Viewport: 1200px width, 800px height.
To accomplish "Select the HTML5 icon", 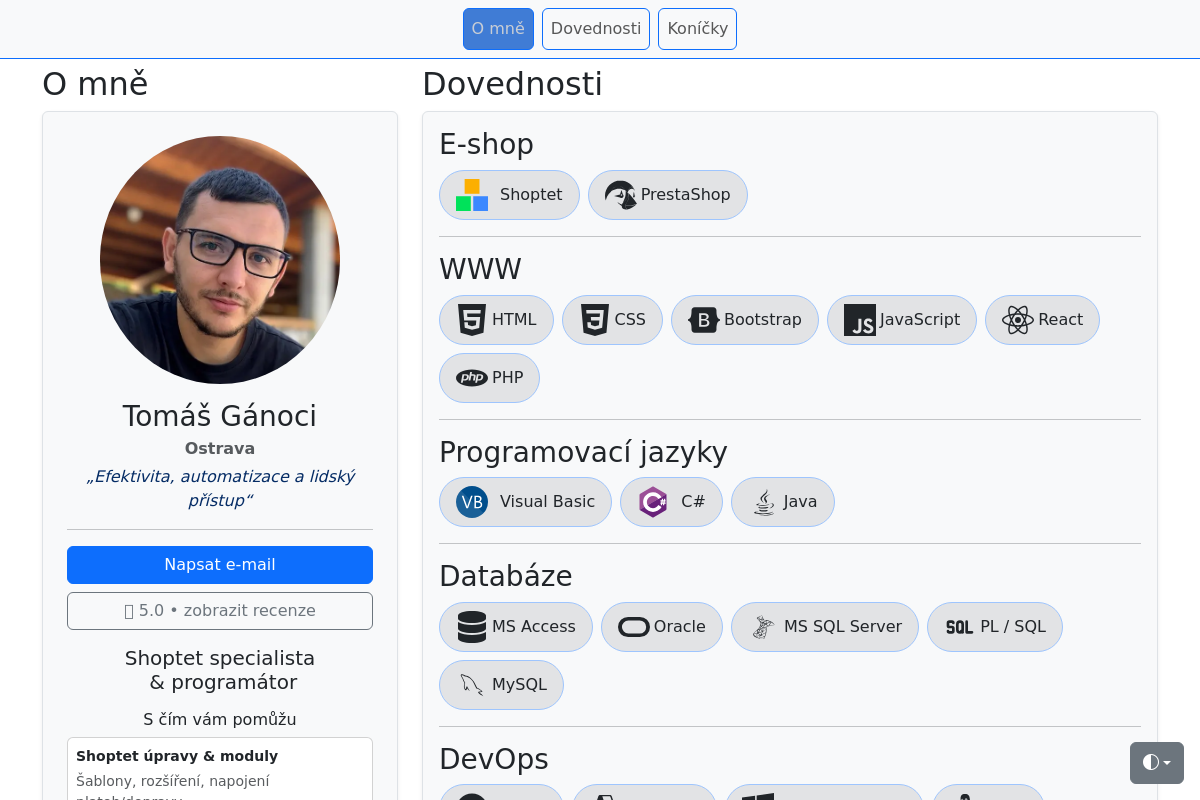I will 471,319.
